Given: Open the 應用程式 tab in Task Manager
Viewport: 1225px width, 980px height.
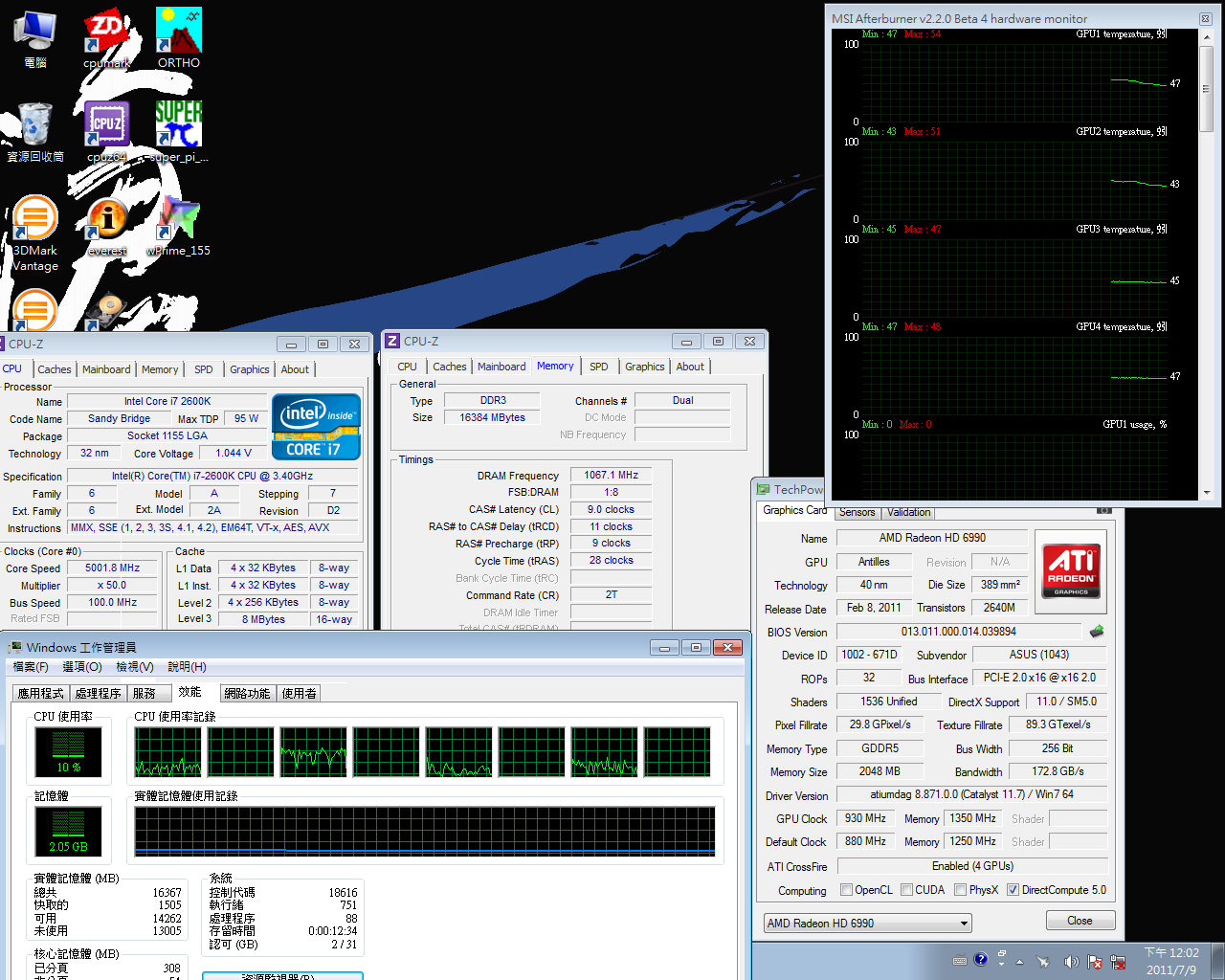Looking at the screenshot, I should point(41,694).
